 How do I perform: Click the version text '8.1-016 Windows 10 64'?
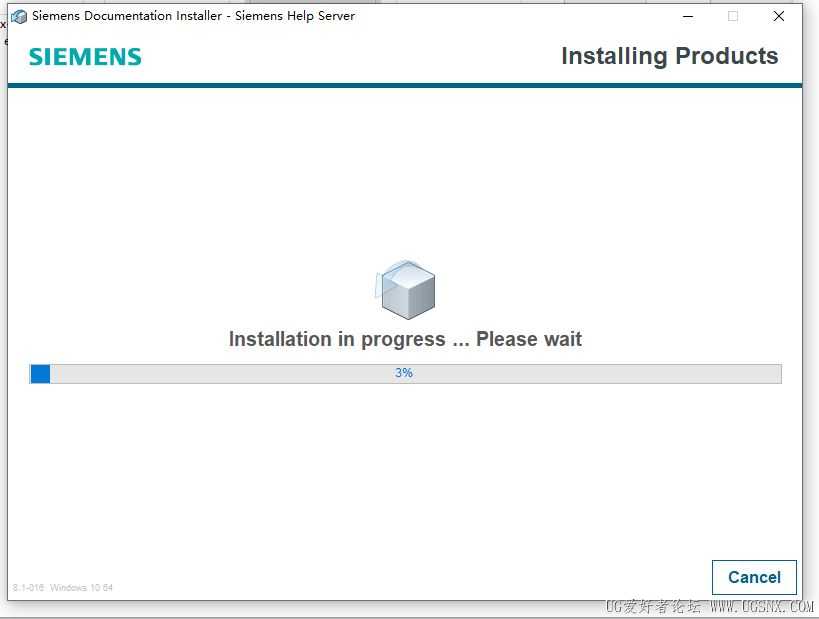(63, 588)
